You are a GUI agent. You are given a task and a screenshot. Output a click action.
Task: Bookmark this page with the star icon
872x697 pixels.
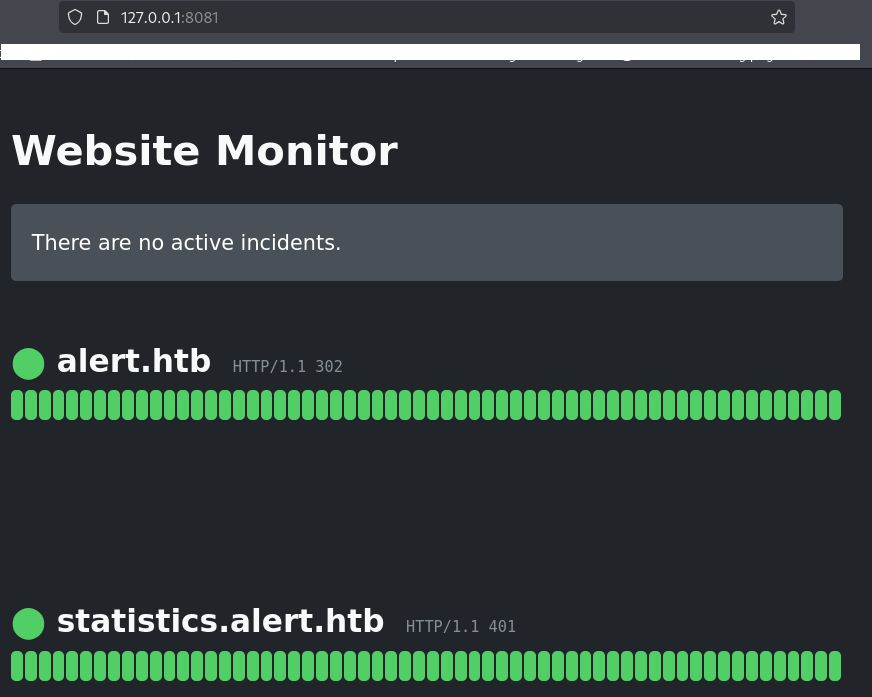point(778,17)
